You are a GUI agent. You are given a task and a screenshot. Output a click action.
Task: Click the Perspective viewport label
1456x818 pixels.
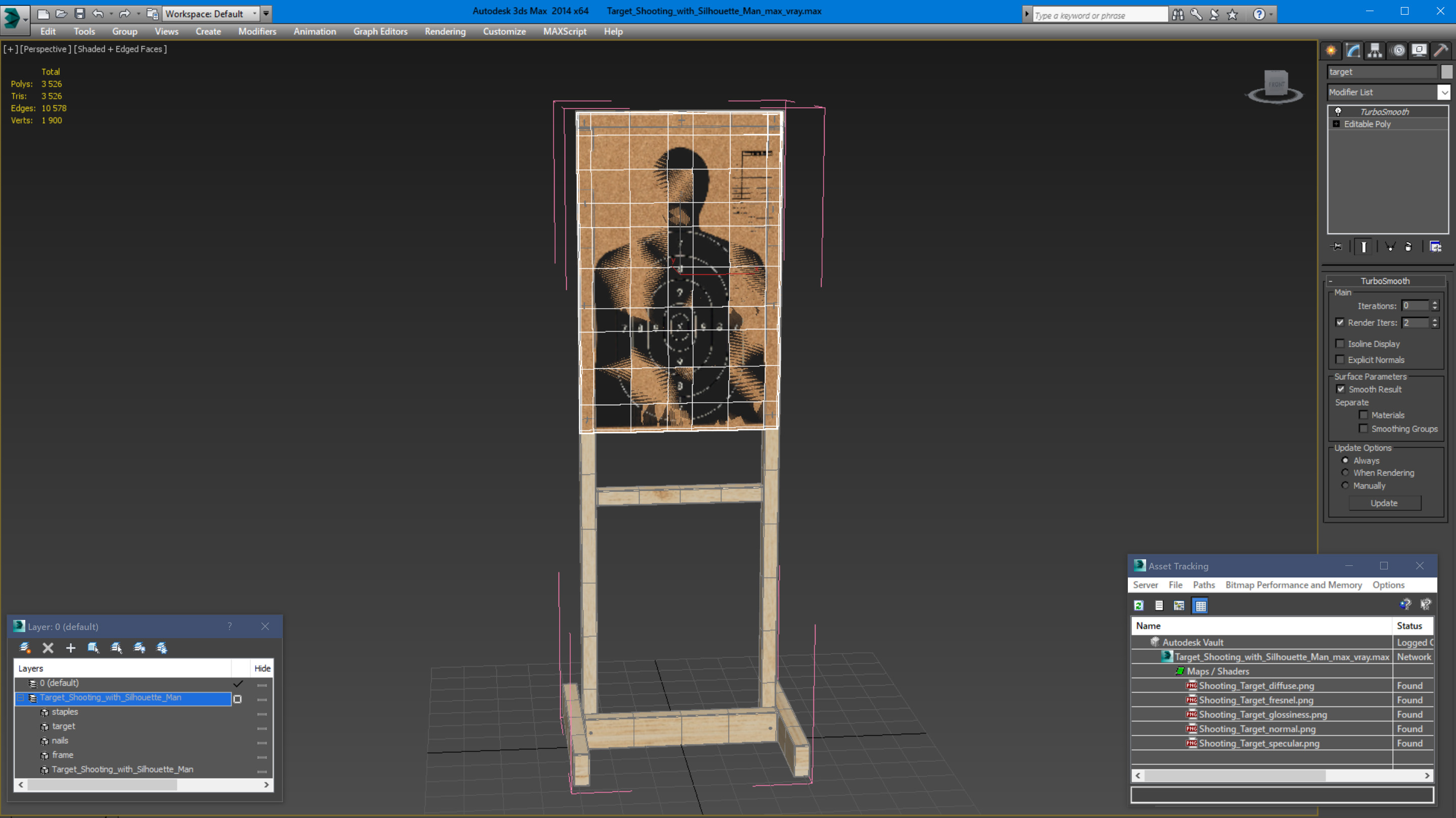click(x=47, y=49)
